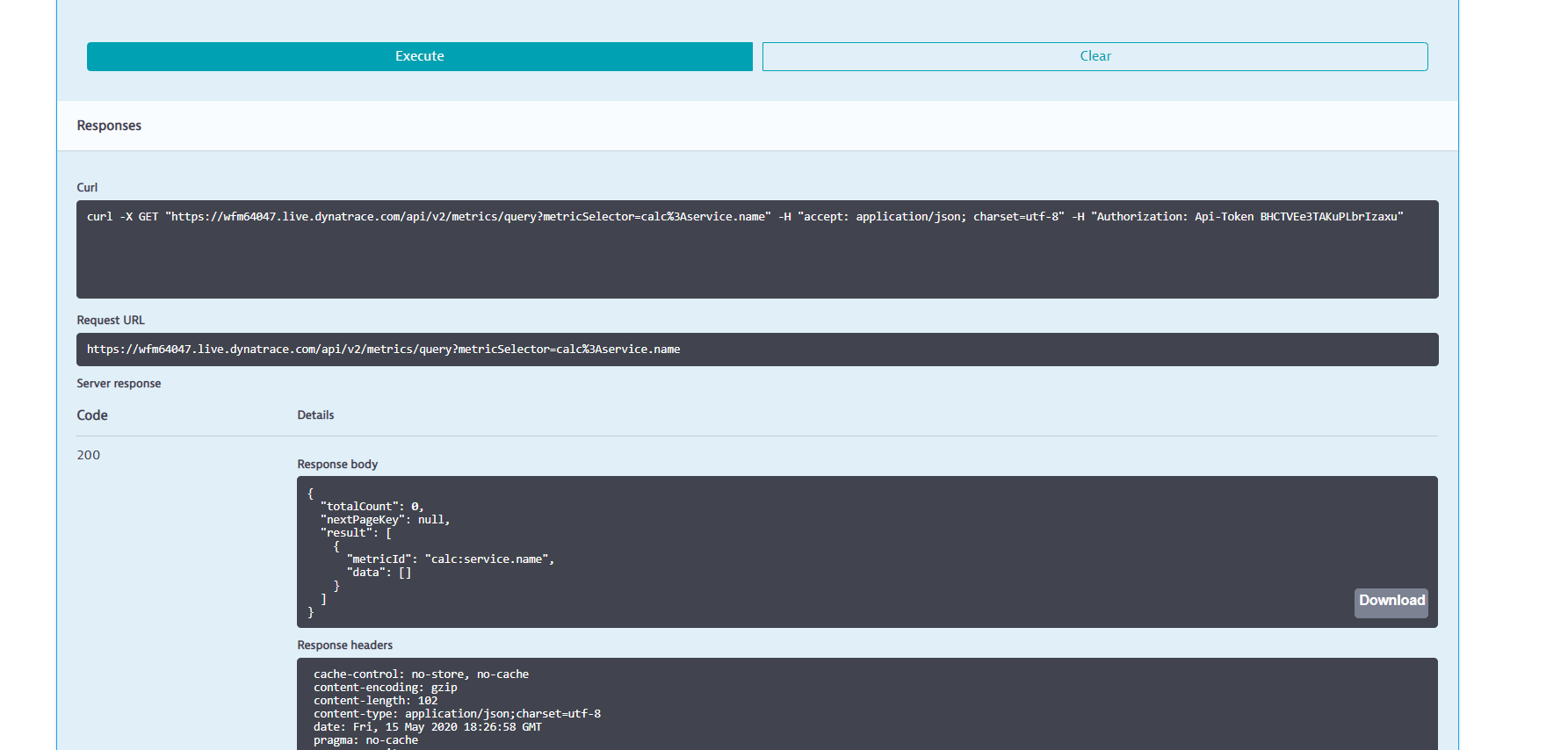Click the "totalCount" line in response body
Image resolution: width=1568 pixels, height=750 pixels.
coord(372,507)
